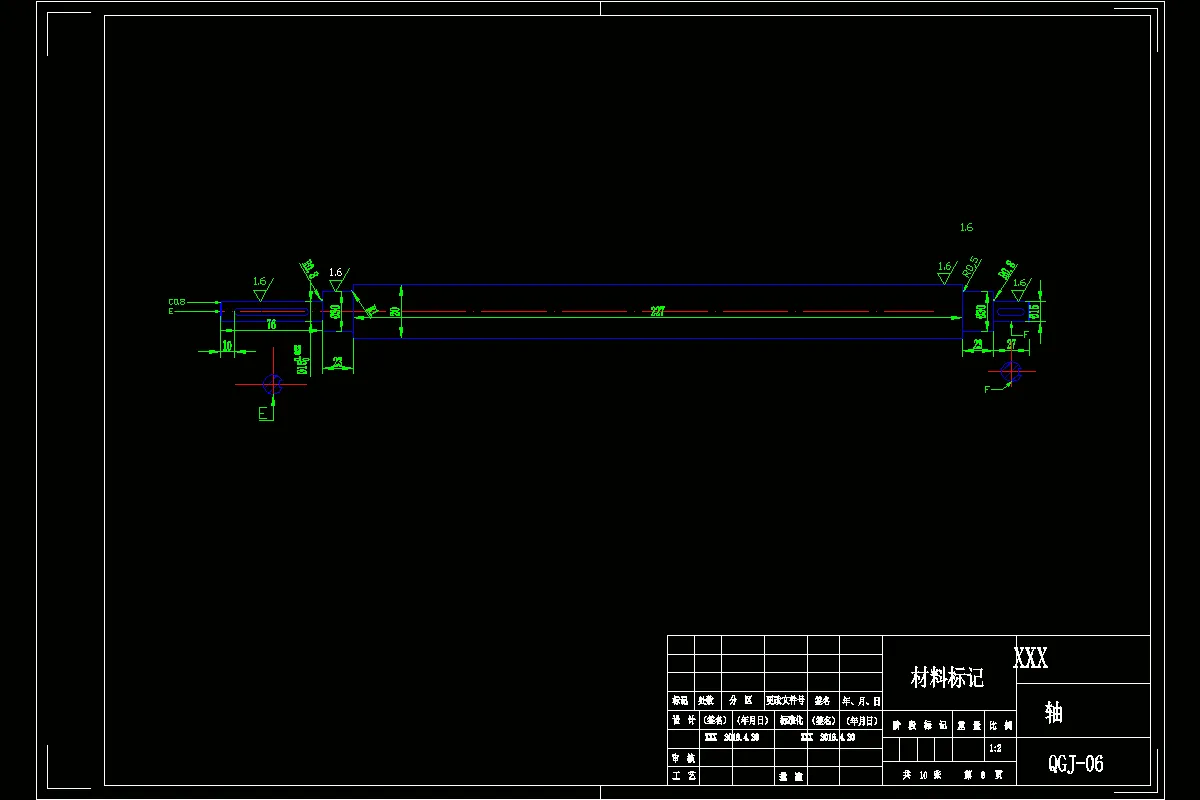Select the left keyway slot outline
1200x800 pixels.
[273, 312]
